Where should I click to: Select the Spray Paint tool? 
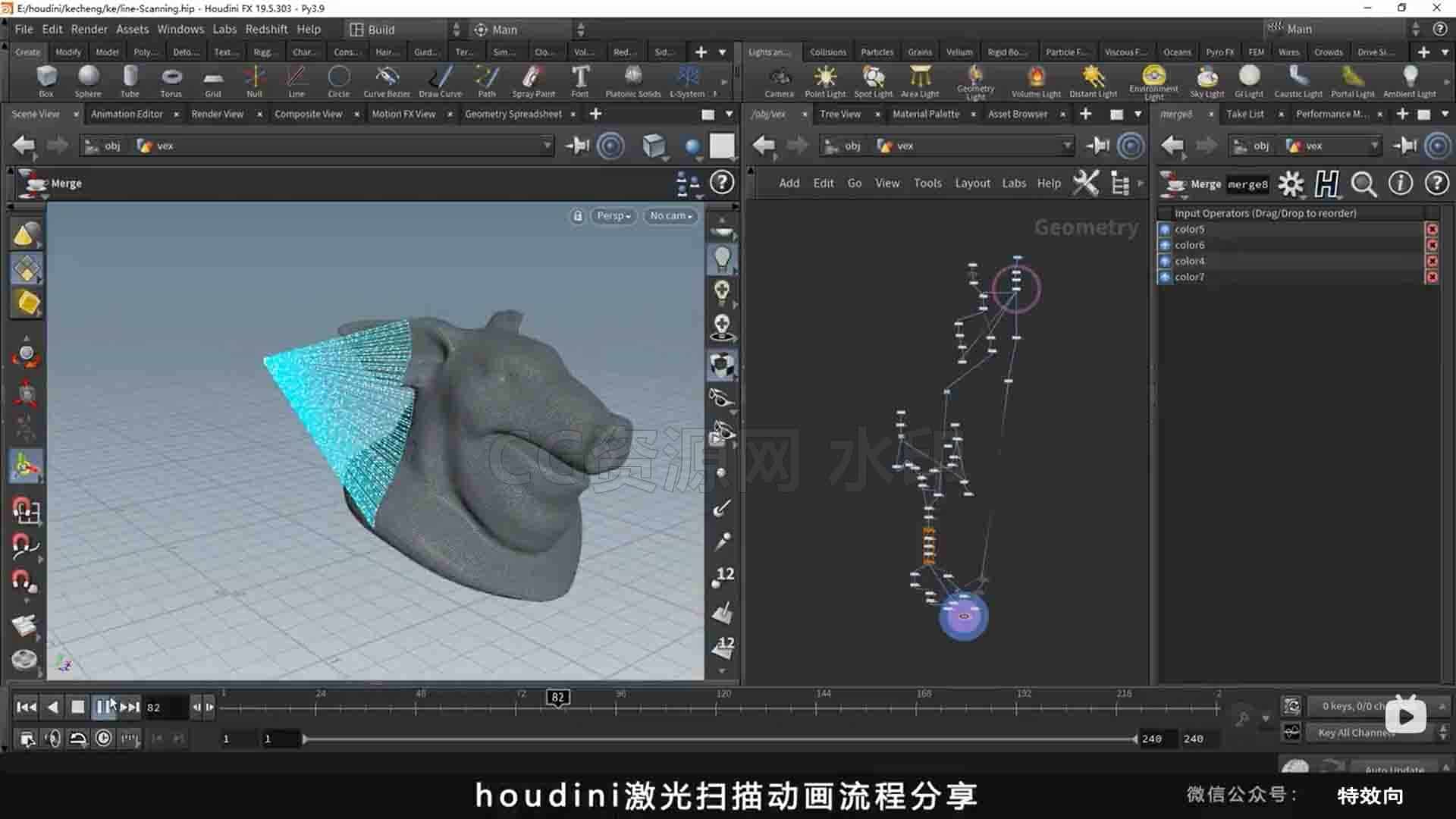pos(534,81)
